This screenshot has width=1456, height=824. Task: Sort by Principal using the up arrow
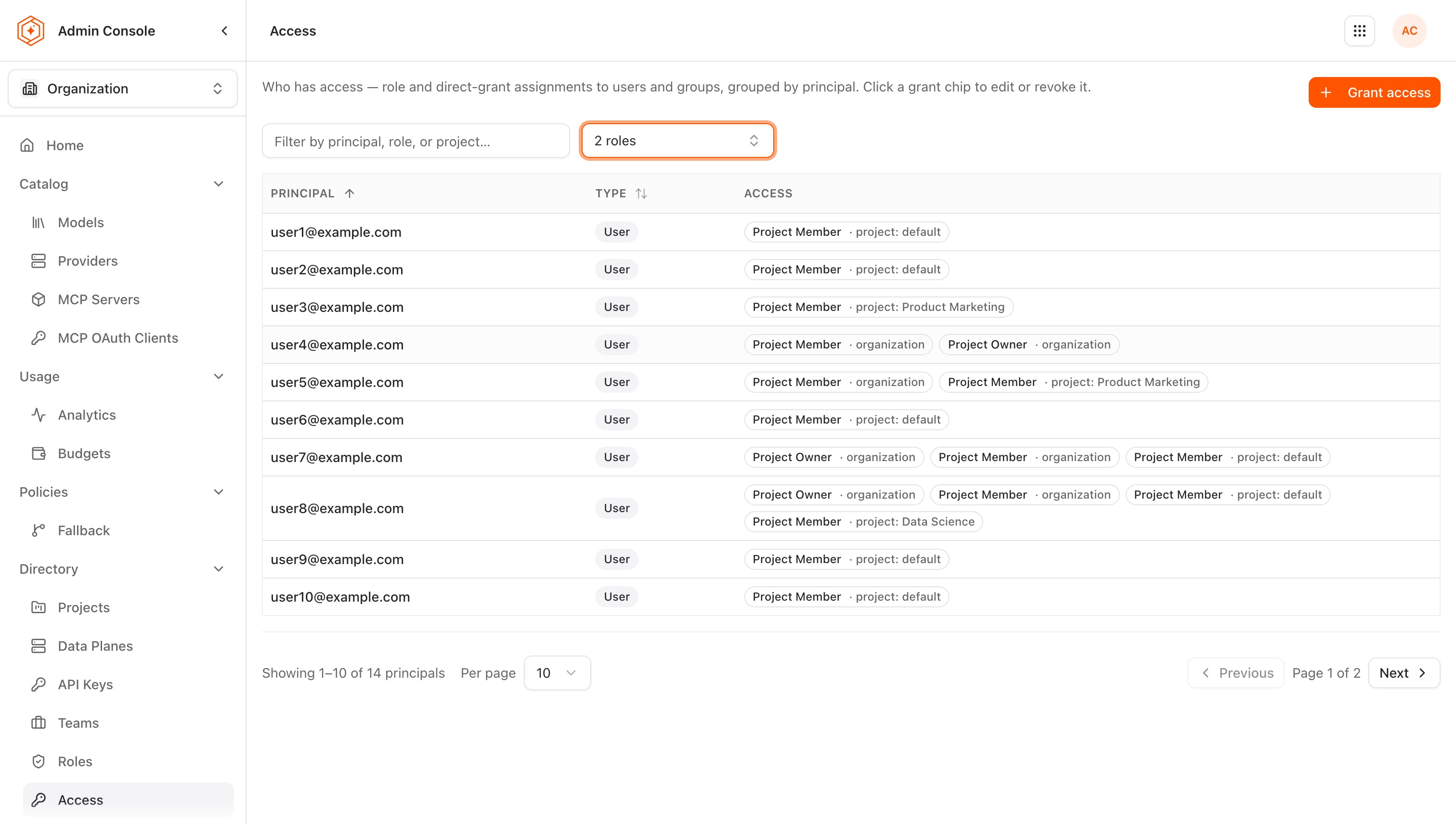click(x=350, y=193)
